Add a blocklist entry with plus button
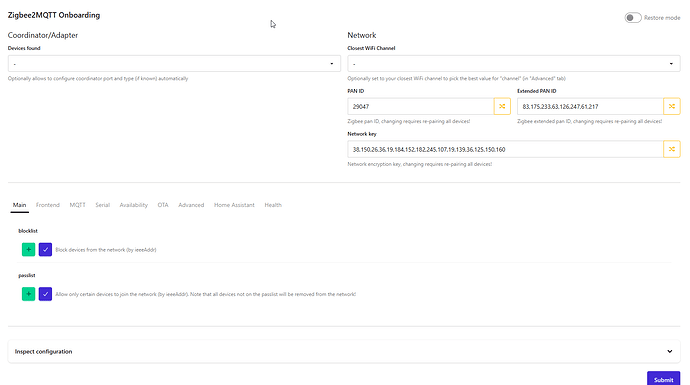690x385 pixels. tap(29, 249)
